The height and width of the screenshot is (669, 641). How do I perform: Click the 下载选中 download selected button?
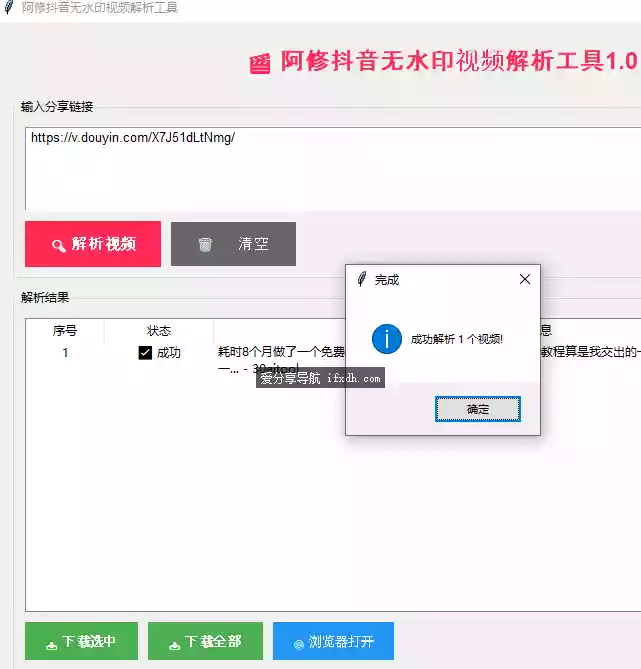point(81,641)
